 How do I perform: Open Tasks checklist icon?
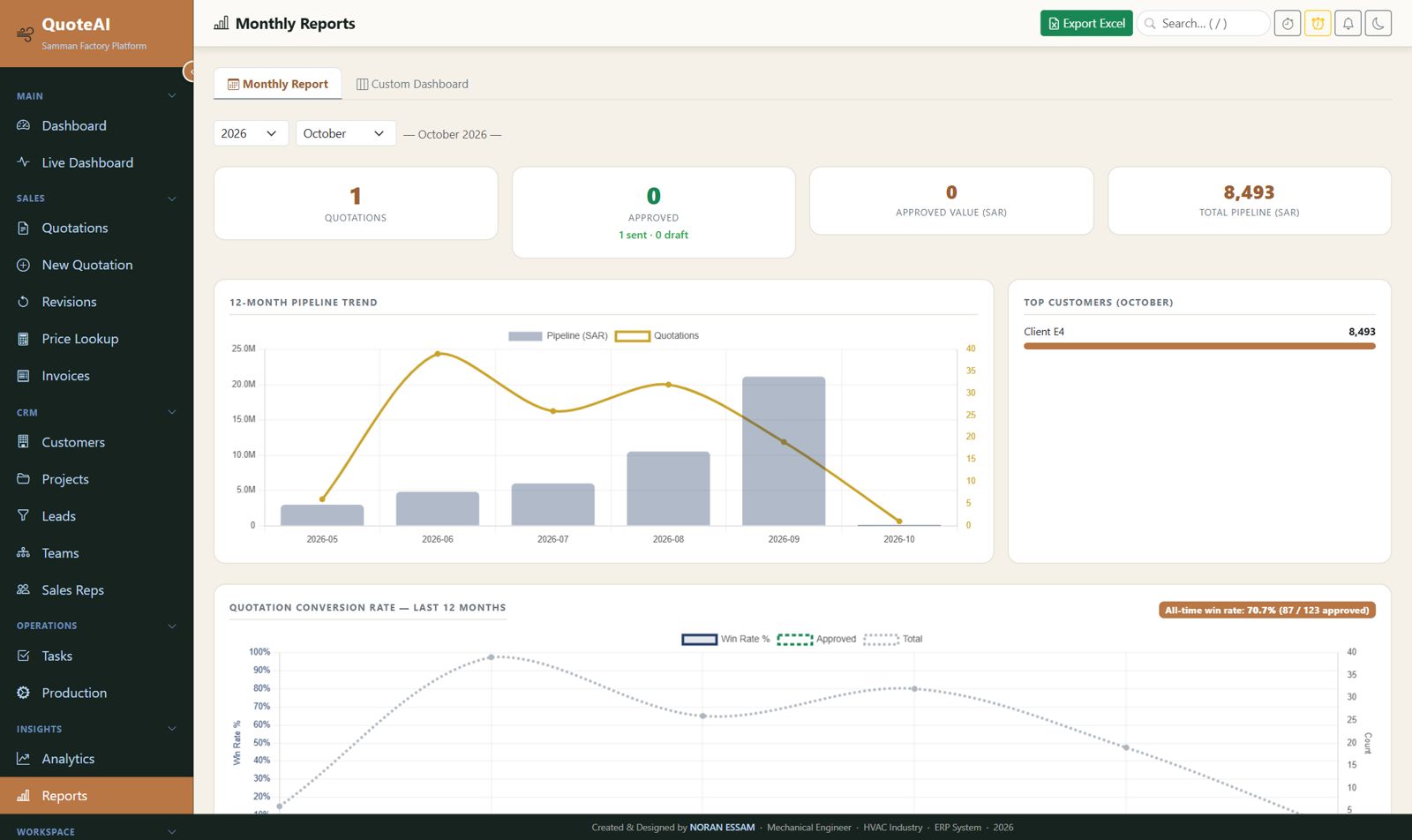pyautogui.click(x=23, y=656)
